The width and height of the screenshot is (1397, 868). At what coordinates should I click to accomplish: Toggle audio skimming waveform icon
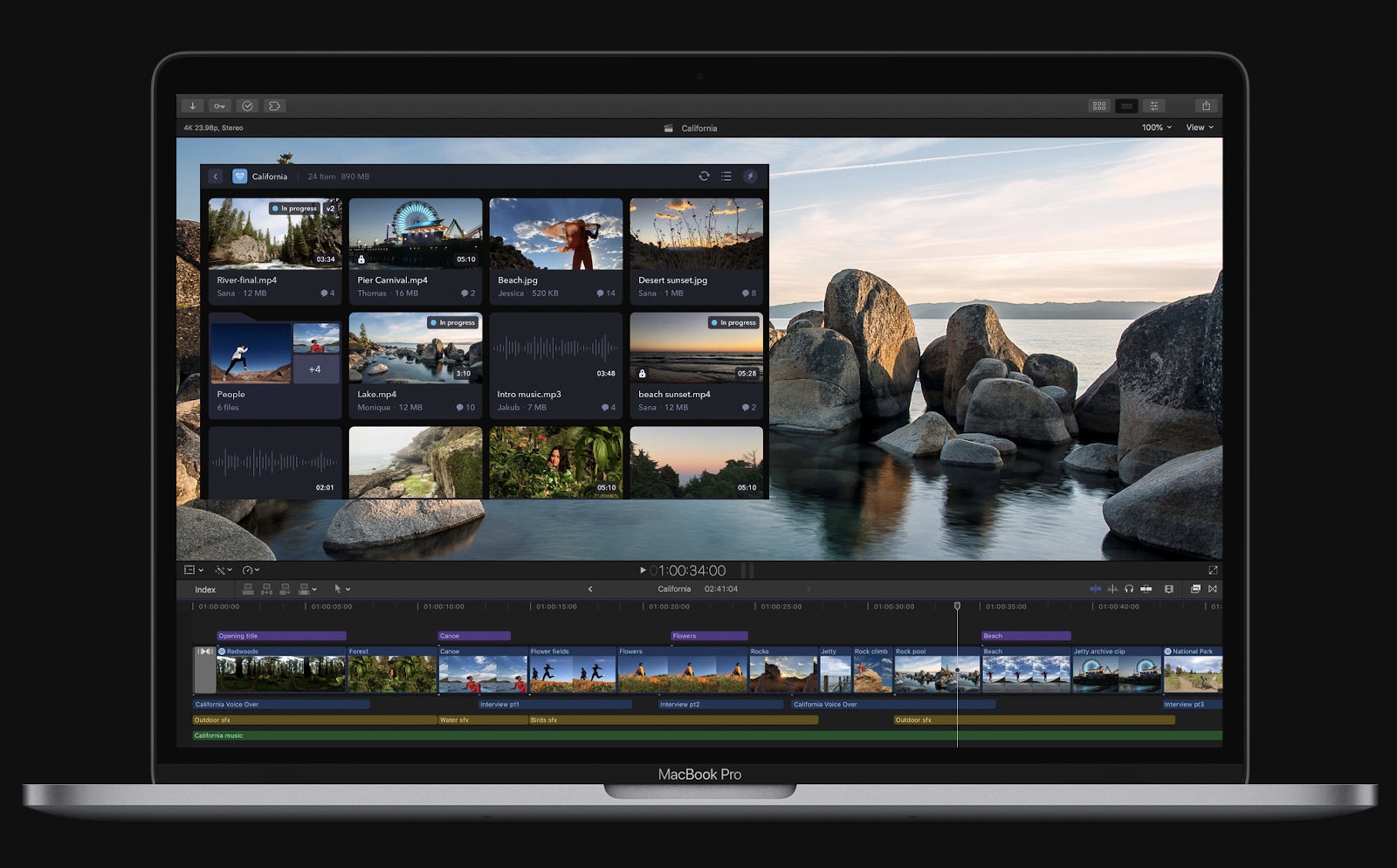tap(1112, 589)
